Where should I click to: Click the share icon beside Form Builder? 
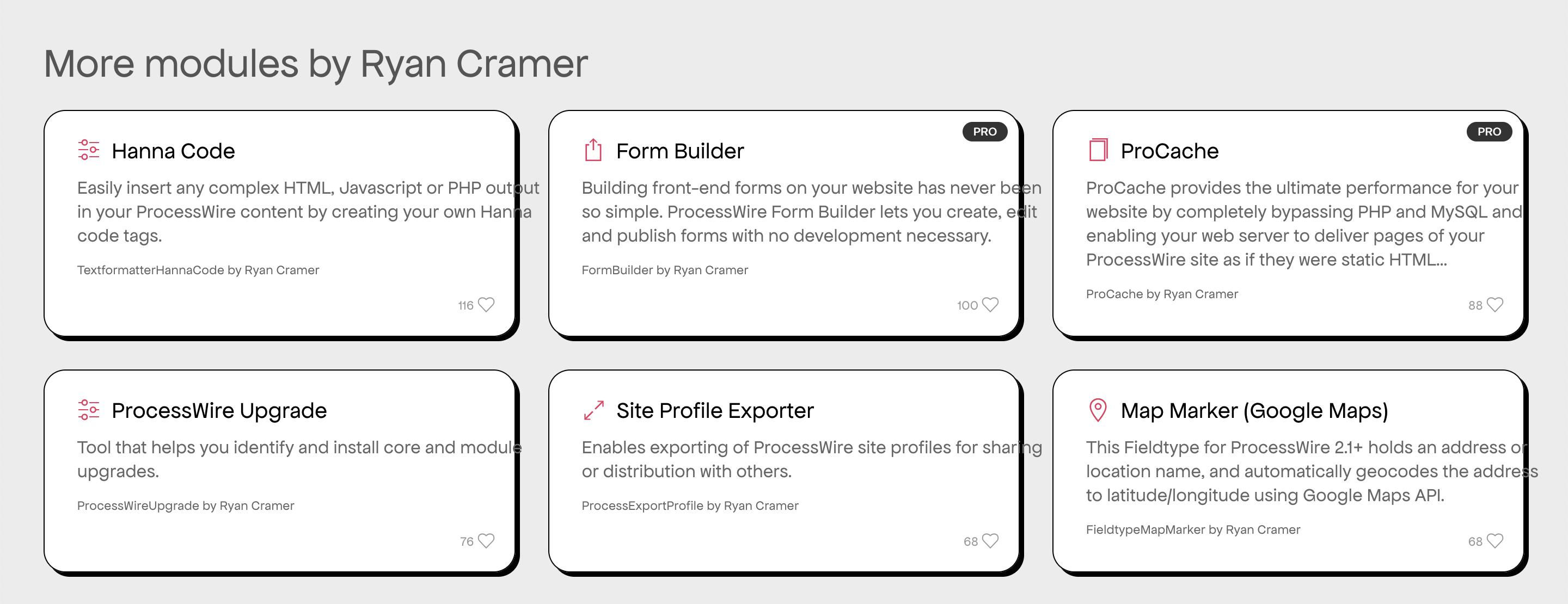click(593, 150)
